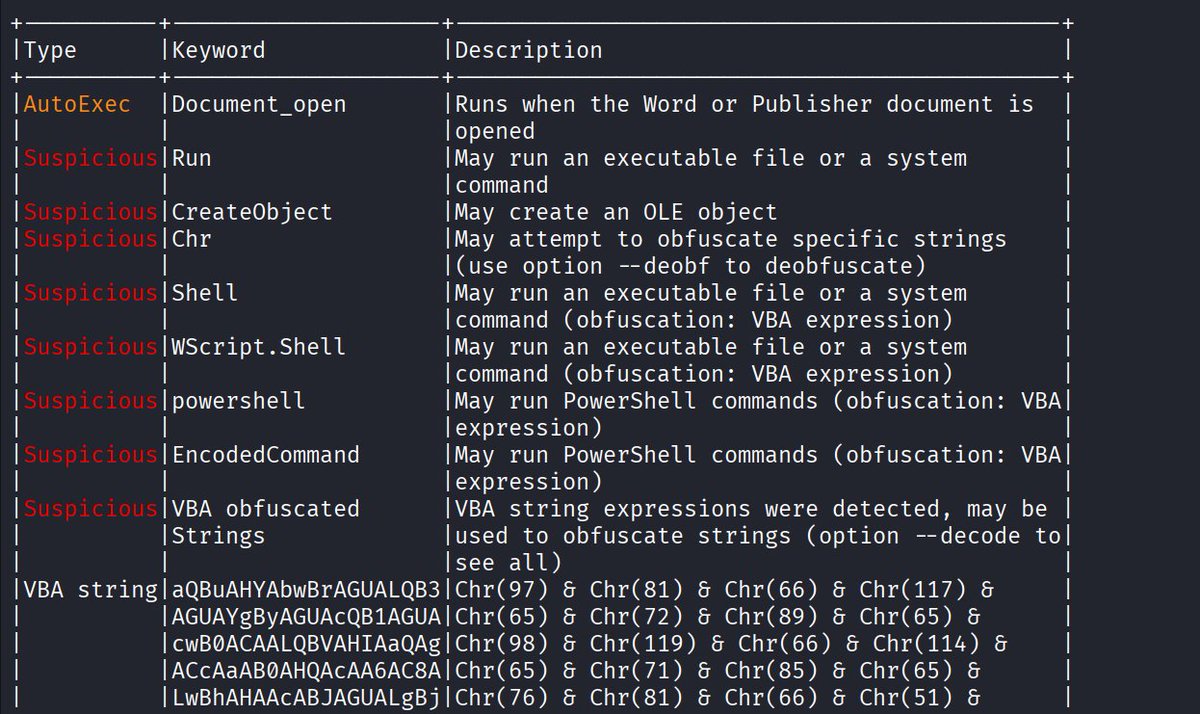Click the EncodedCommand keyword
1200x714 pixels.
(266, 455)
